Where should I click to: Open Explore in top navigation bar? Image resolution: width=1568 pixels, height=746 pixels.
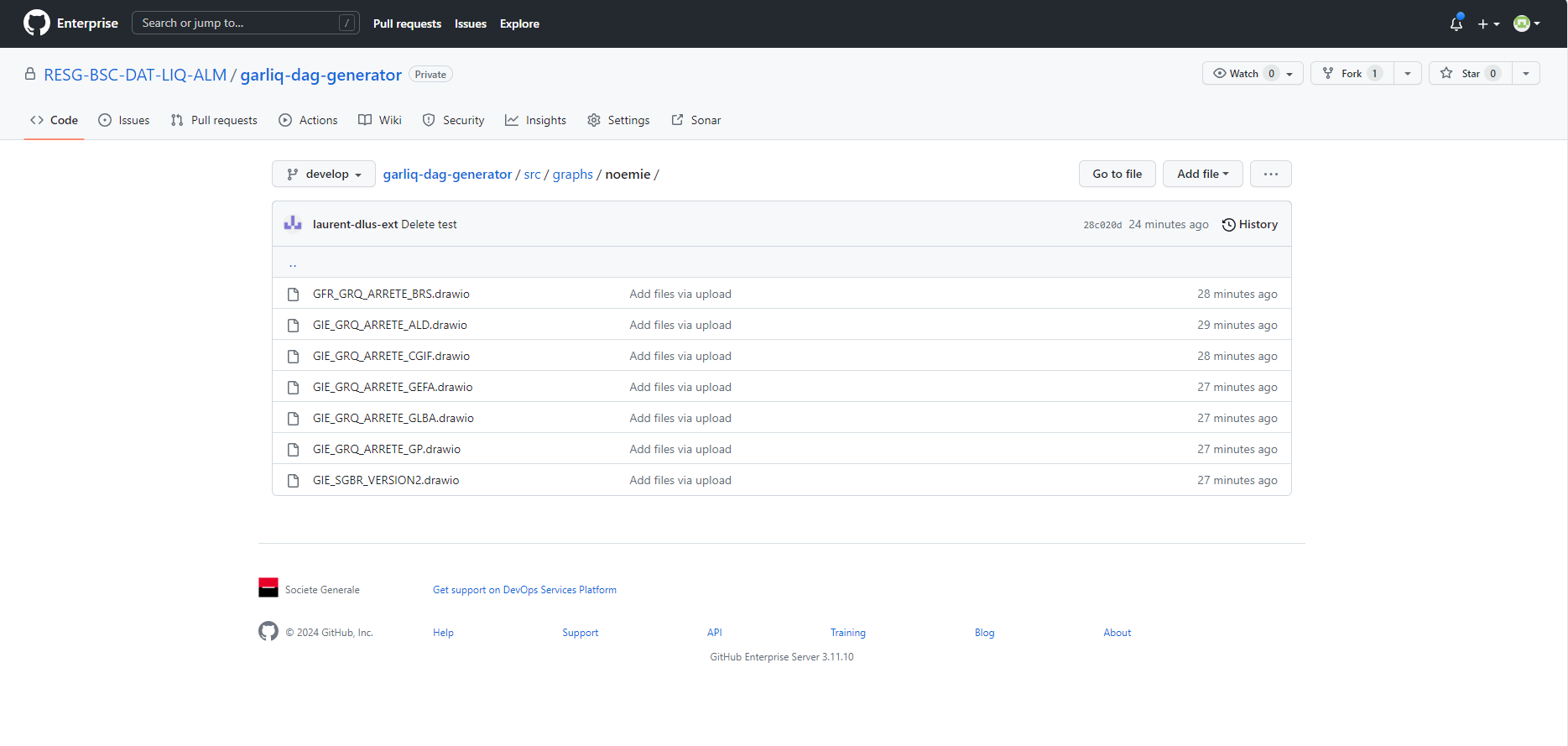coord(519,23)
